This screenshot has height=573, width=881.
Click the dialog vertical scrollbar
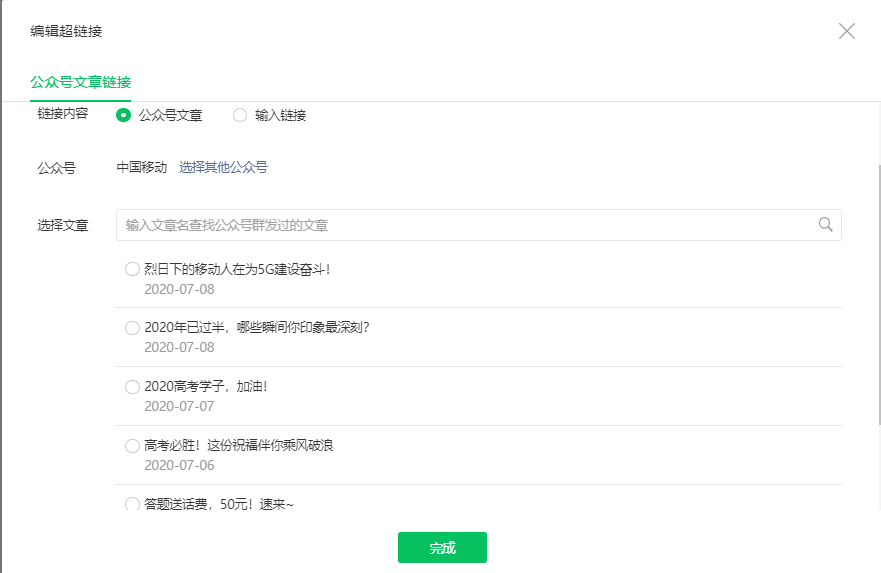[879, 294]
